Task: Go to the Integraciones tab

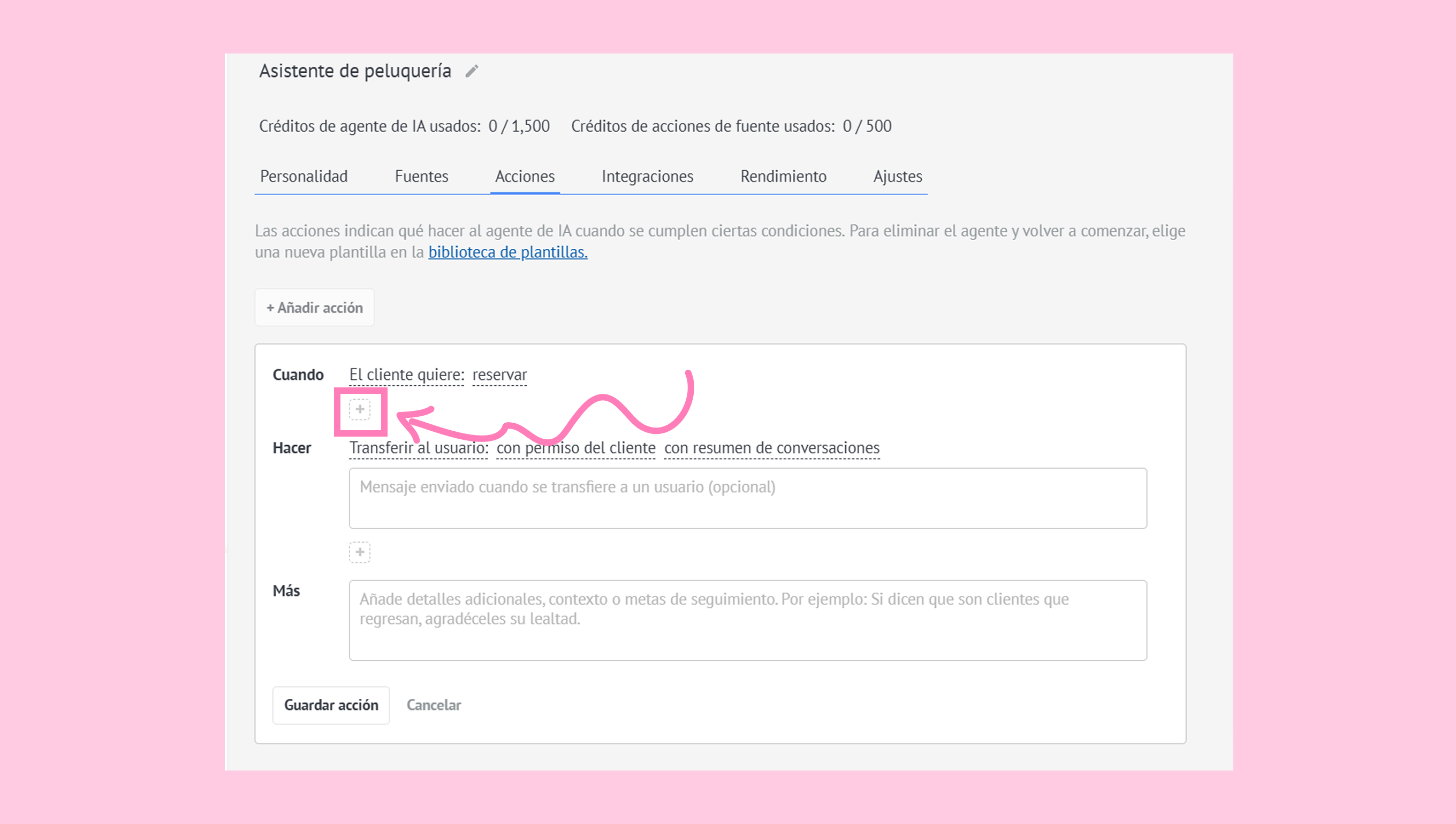Action: [647, 177]
